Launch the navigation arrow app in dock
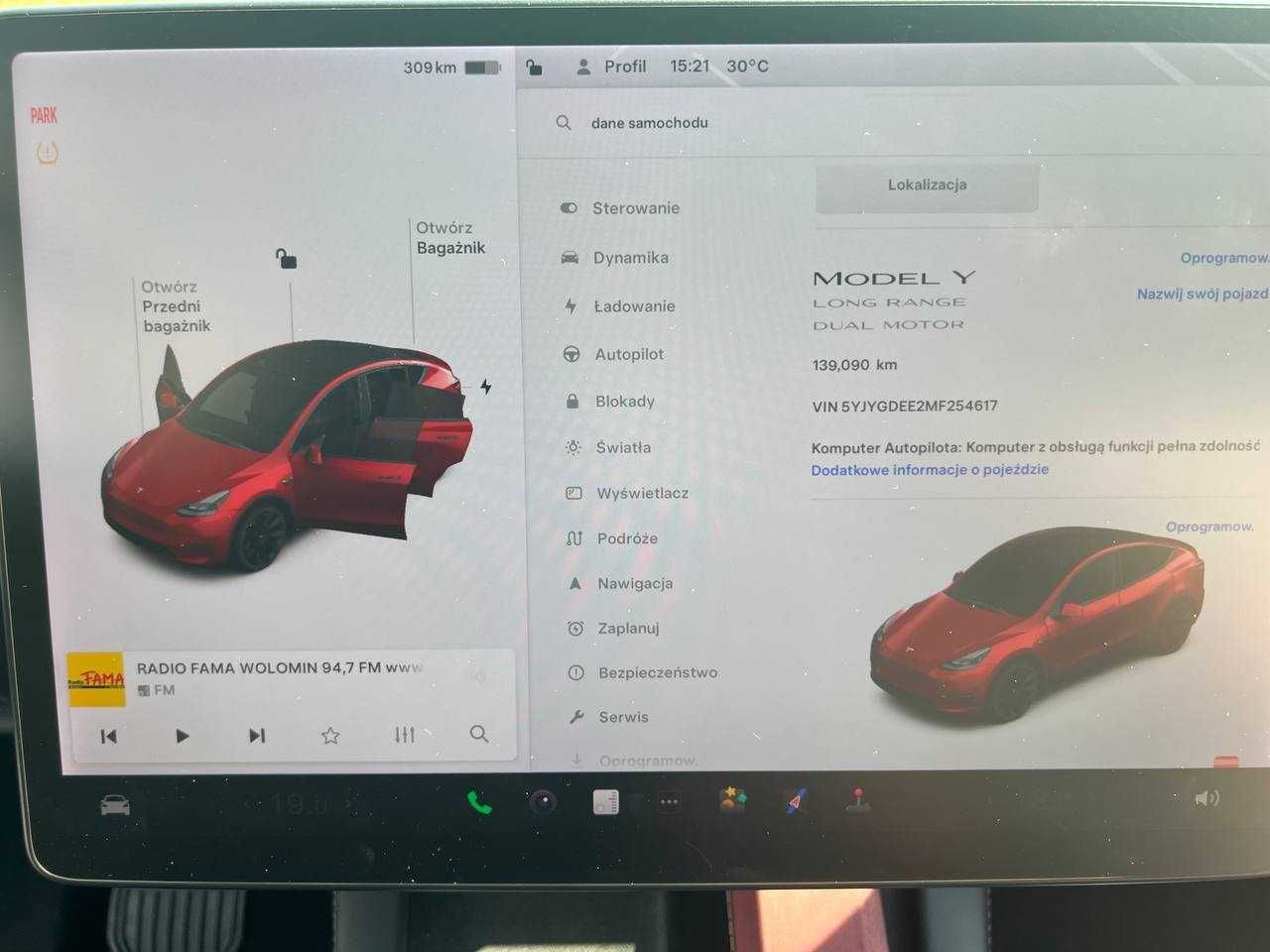1270x952 pixels. tap(796, 800)
